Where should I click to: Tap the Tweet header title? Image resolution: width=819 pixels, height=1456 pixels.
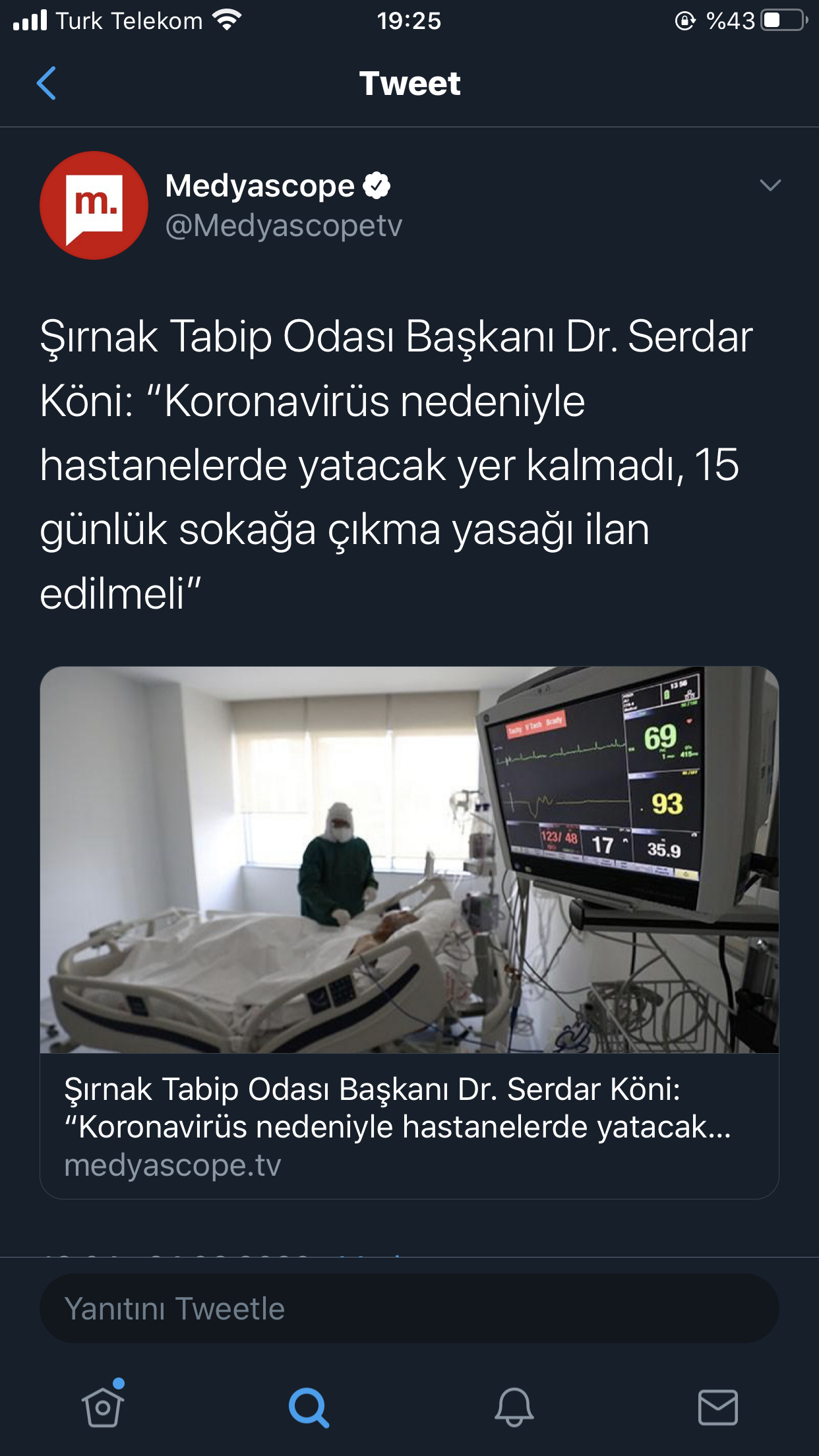[x=409, y=84]
